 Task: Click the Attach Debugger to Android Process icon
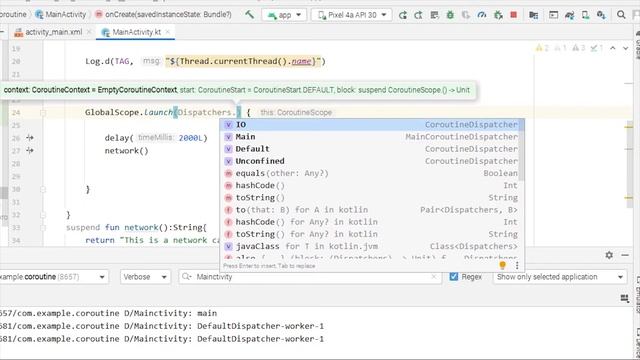pos(498,15)
